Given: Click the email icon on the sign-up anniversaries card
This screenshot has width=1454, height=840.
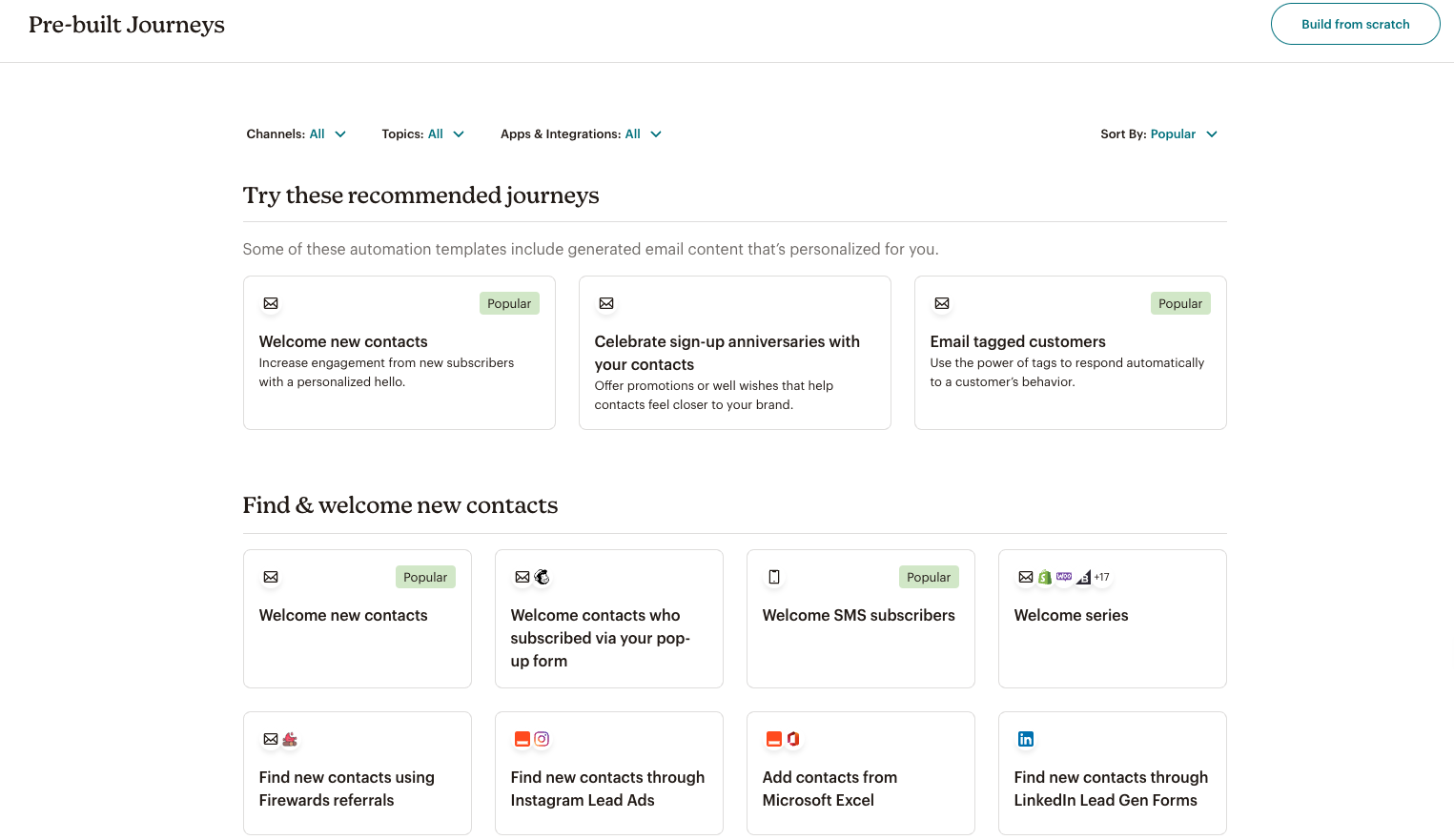Looking at the screenshot, I should pos(606,303).
